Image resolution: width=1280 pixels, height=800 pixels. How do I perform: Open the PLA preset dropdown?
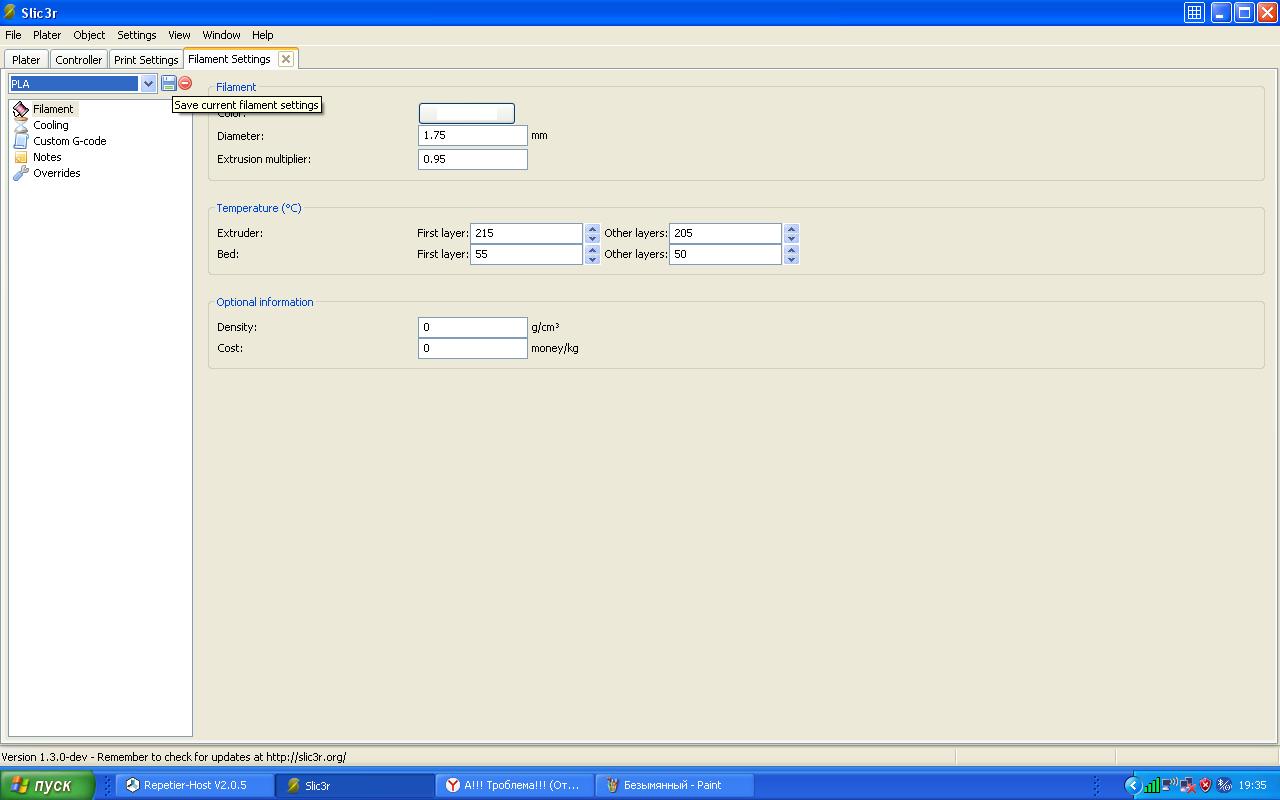[x=148, y=84]
